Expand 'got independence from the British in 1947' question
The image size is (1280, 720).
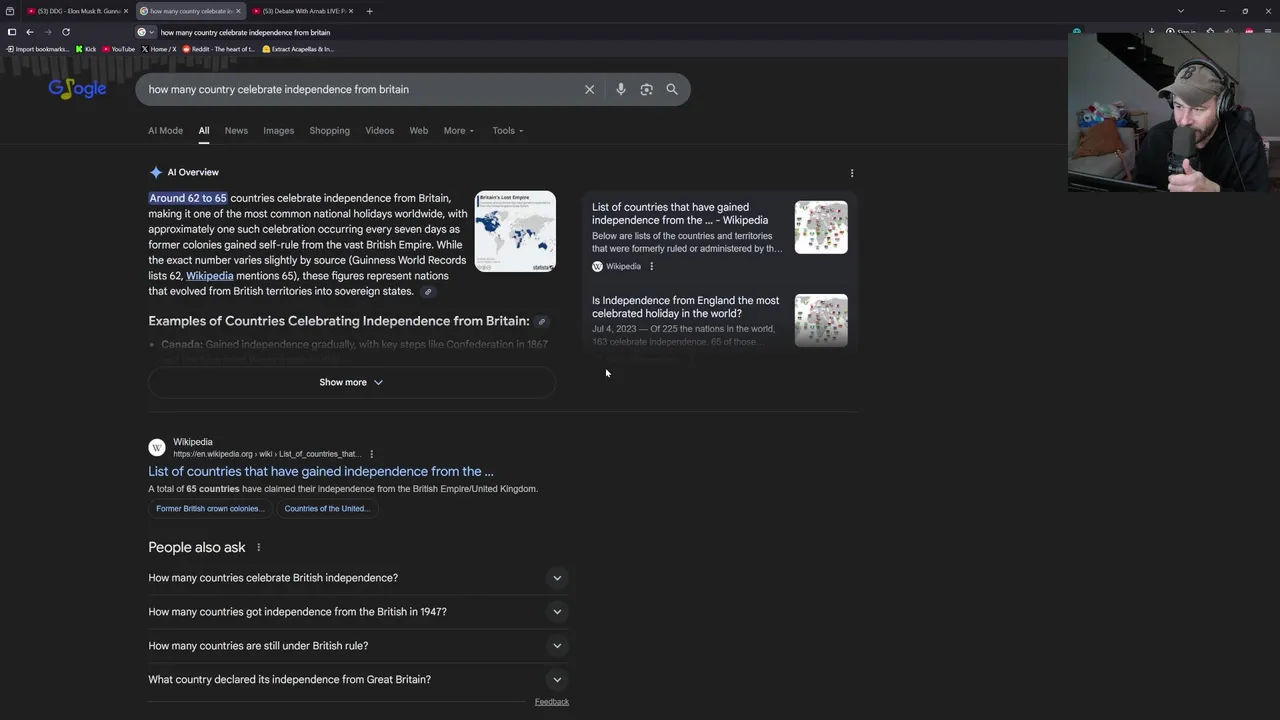358,612
